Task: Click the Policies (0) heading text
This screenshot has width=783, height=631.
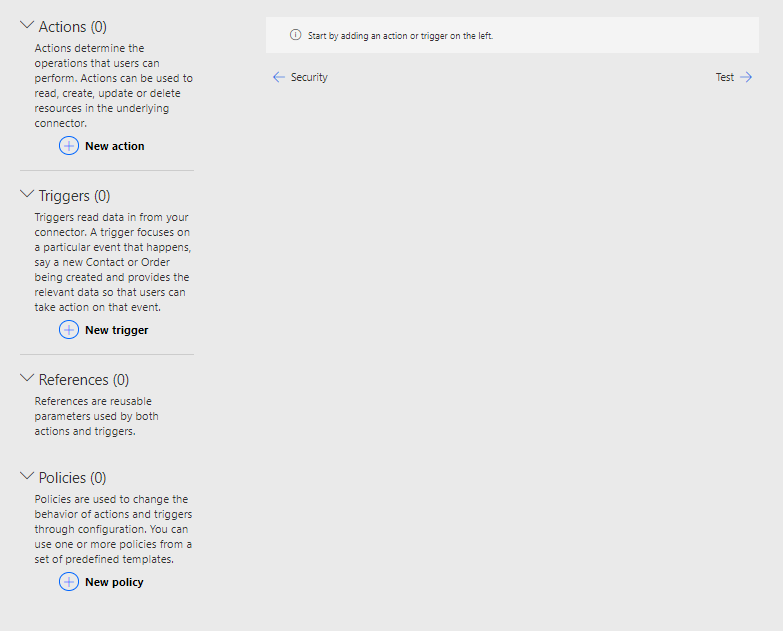Action: pos(72,478)
